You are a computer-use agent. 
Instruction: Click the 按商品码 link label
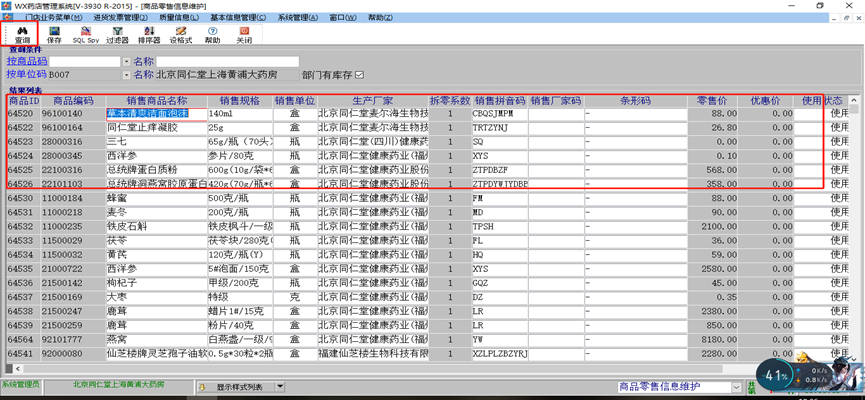(27, 61)
